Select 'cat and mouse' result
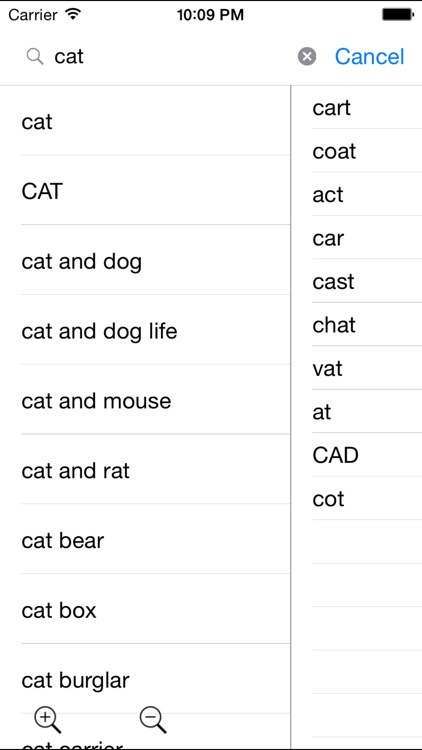Screen dimensions: 422x750 pos(145,400)
